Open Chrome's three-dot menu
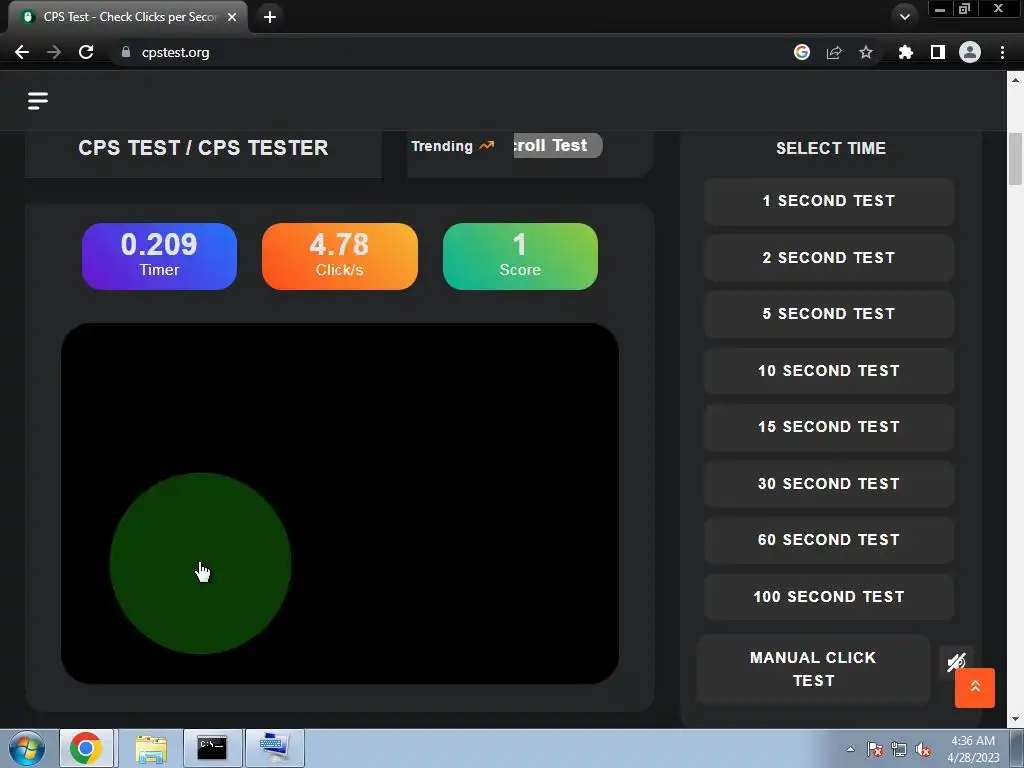This screenshot has height=768, width=1024. (x=1002, y=52)
